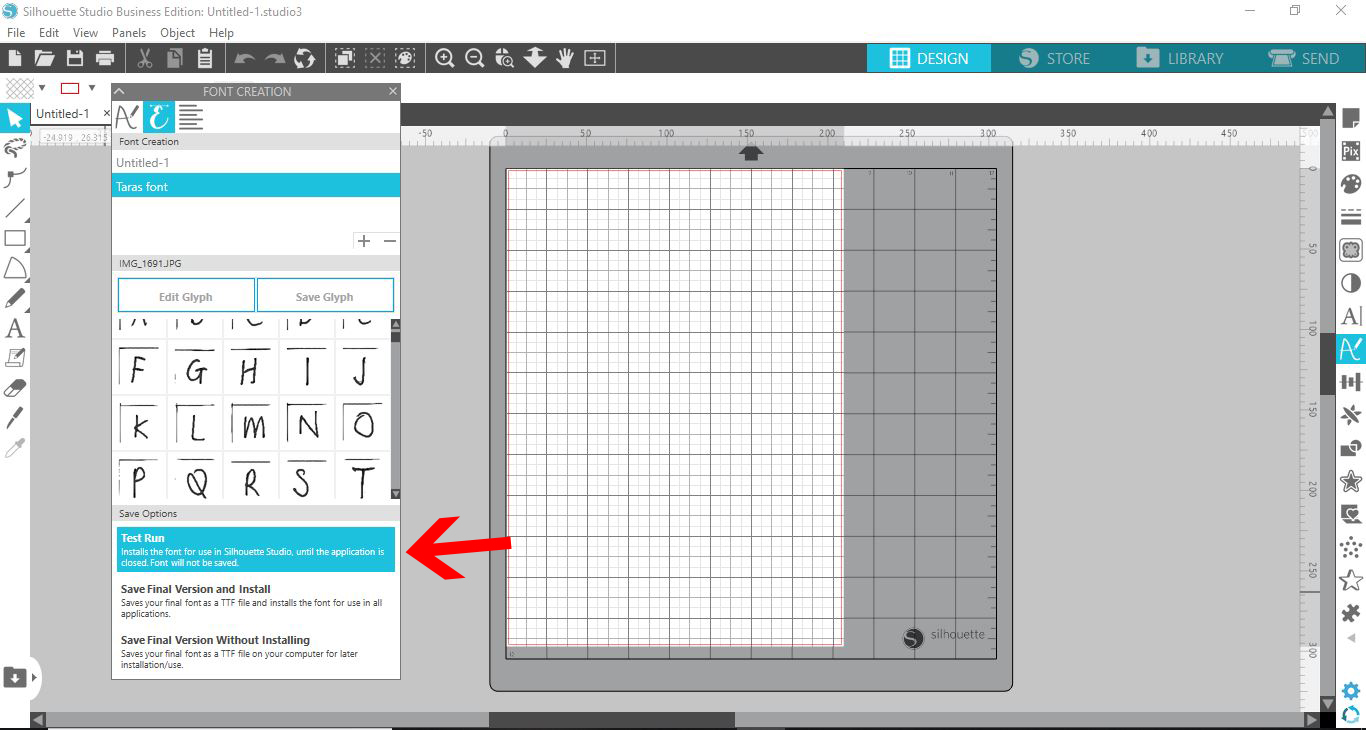The width and height of the screenshot is (1366, 730).
Task: Collapse the Font Creation panel
Action: (x=119, y=91)
